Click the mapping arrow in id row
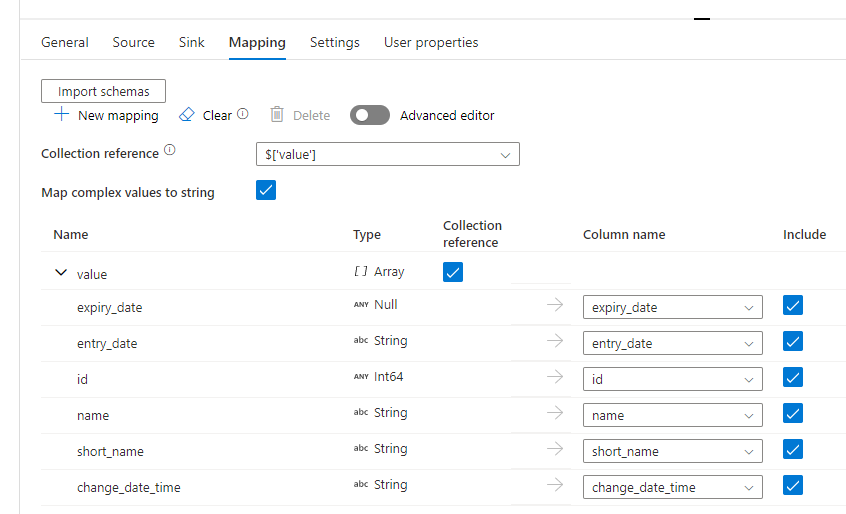This screenshot has width=846, height=514. 555,378
